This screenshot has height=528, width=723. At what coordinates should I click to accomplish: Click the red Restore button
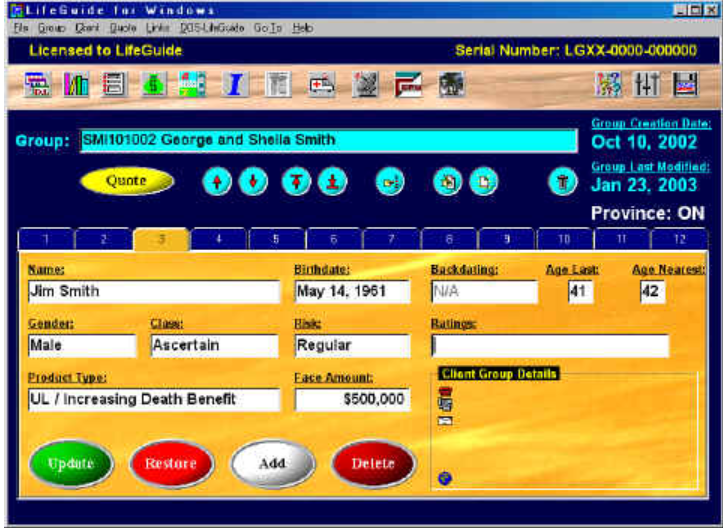point(172,463)
